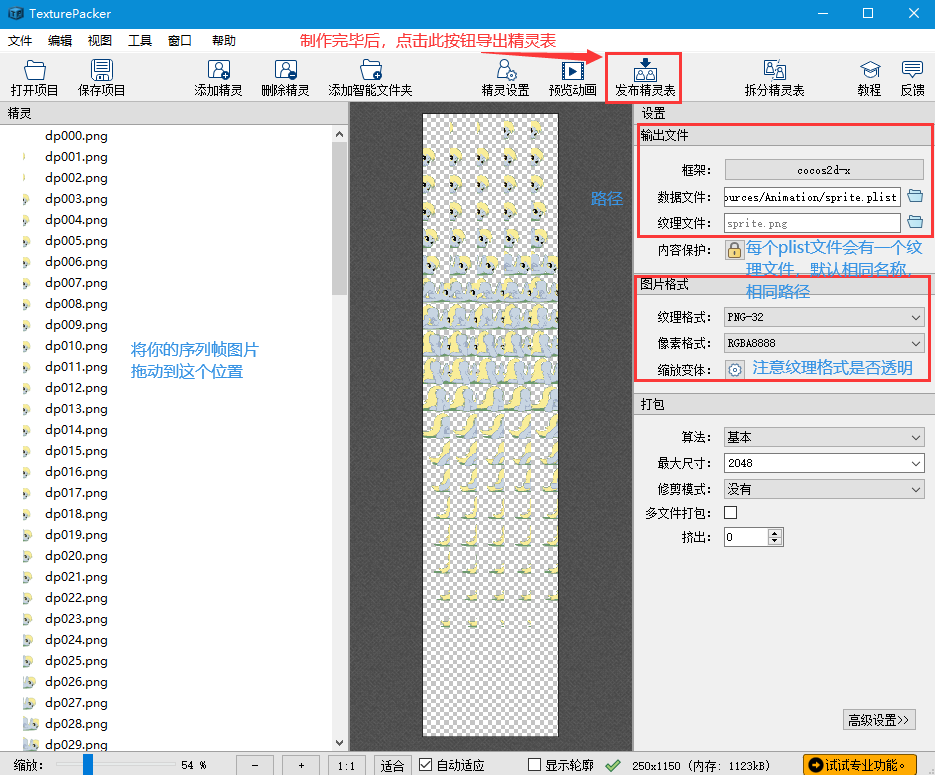Image resolution: width=935 pixels, height=775 pixels.
Task: Decrease the 挤出 value with down arrow
Action: pyautogui.click(x=775, y=541)
